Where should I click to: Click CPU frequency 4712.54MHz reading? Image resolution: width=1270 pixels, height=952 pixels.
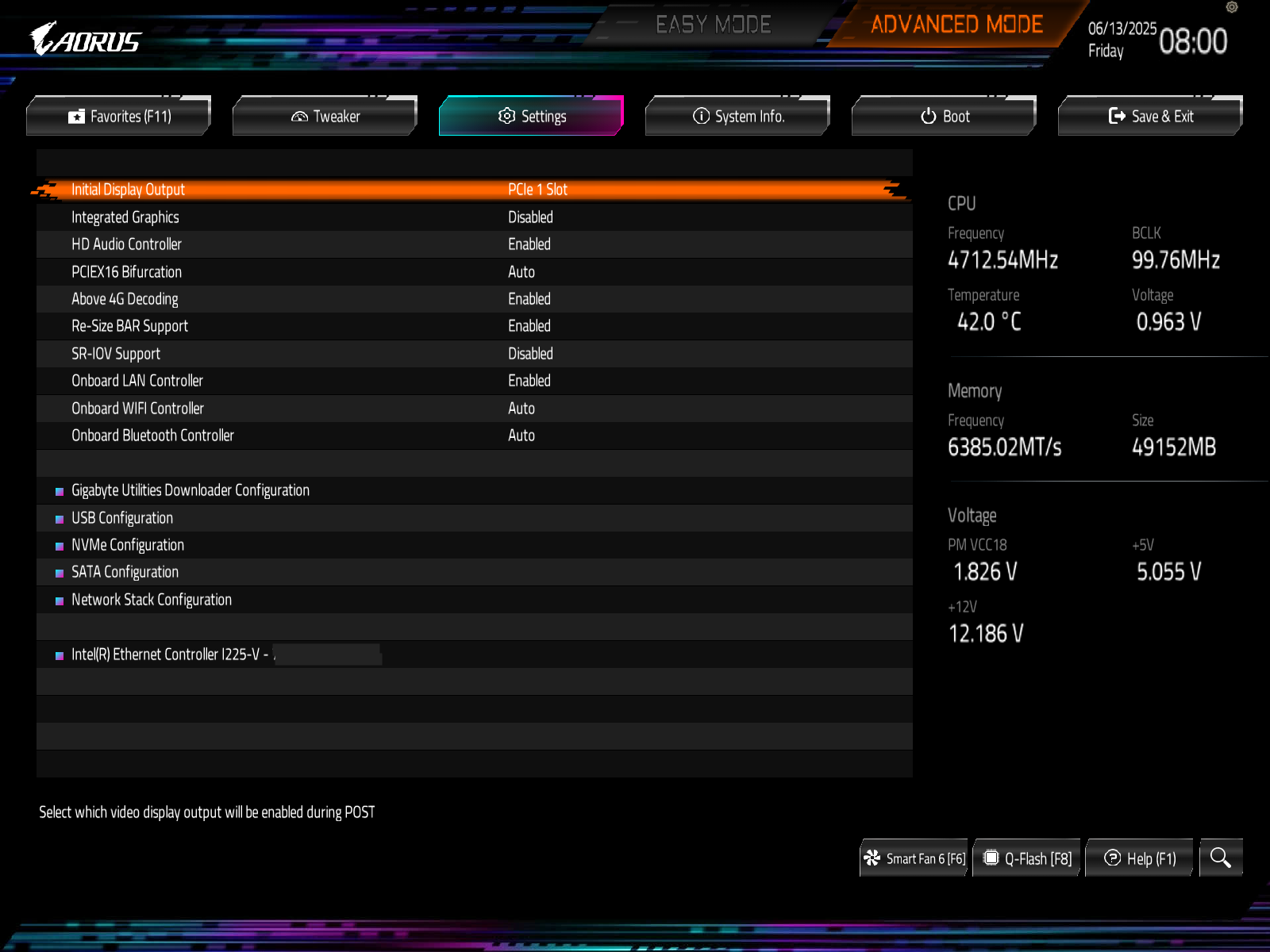pyautogui.click(x=1003, y=260)
